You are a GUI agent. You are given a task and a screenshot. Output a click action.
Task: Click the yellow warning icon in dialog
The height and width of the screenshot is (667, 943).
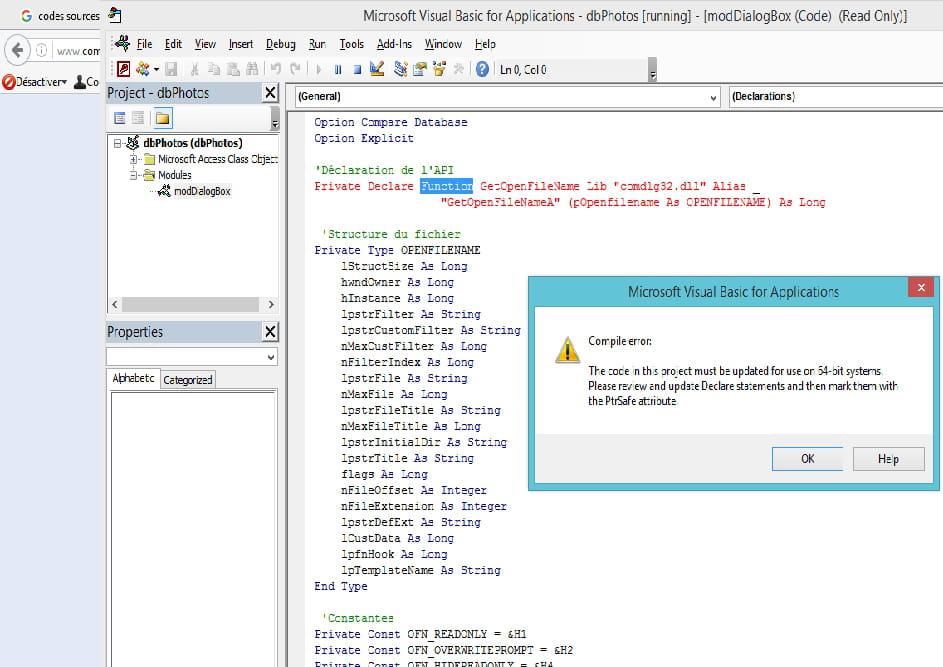pyautogui.click(x=568, y=349)
